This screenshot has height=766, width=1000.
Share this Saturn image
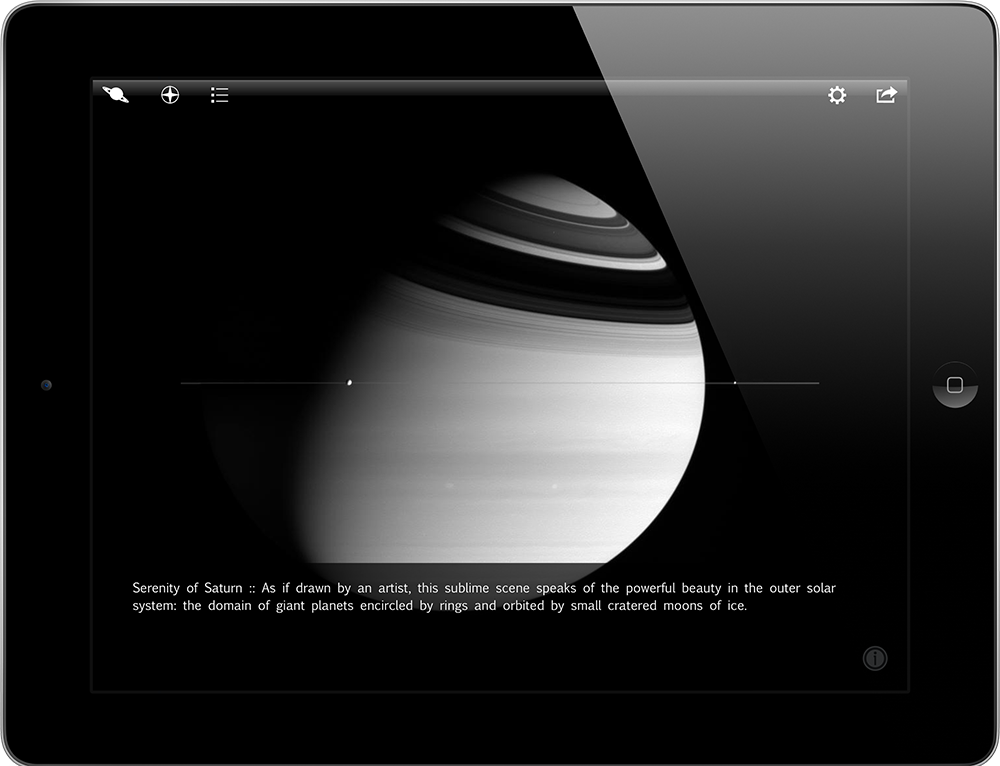(x=886, y=95)
